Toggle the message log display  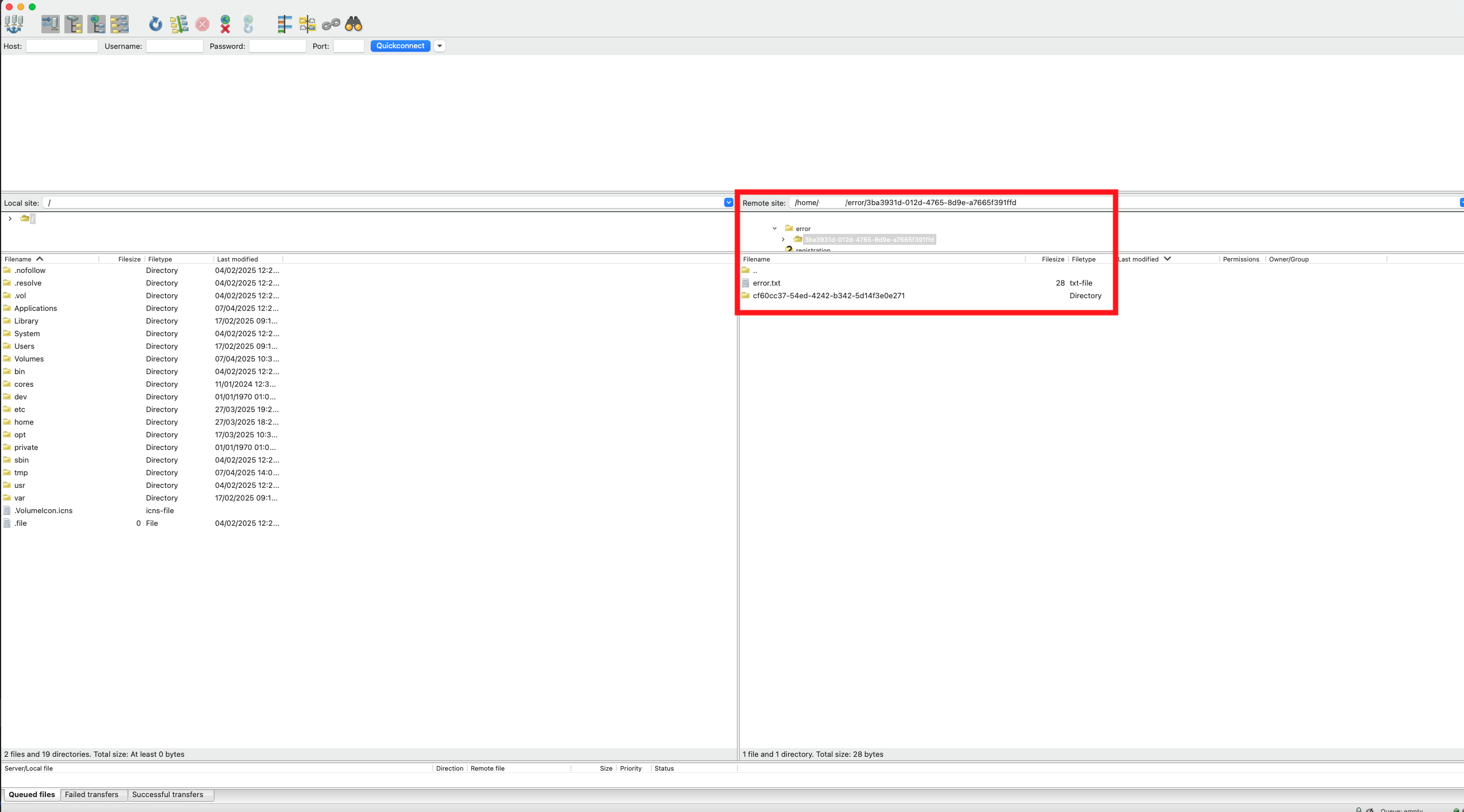(51, 24)
